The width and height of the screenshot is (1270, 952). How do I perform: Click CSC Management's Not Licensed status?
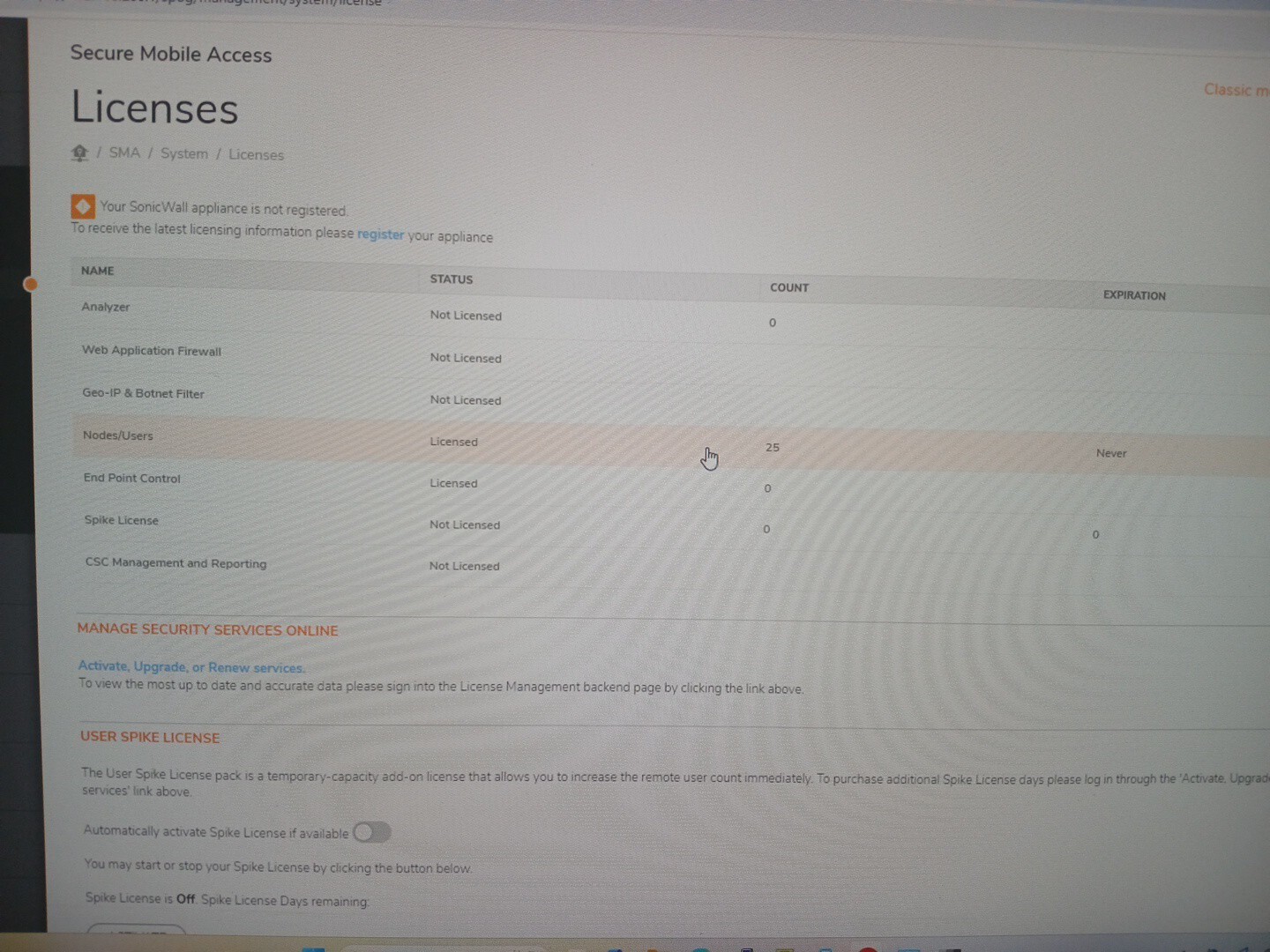click(x=464, y=566)
